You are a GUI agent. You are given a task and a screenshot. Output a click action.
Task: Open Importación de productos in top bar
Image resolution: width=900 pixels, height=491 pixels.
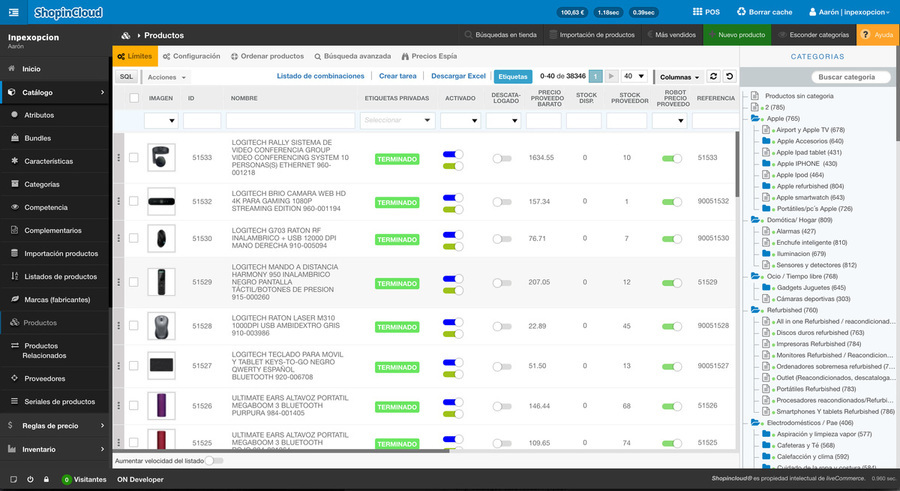[x=592, y=35]
